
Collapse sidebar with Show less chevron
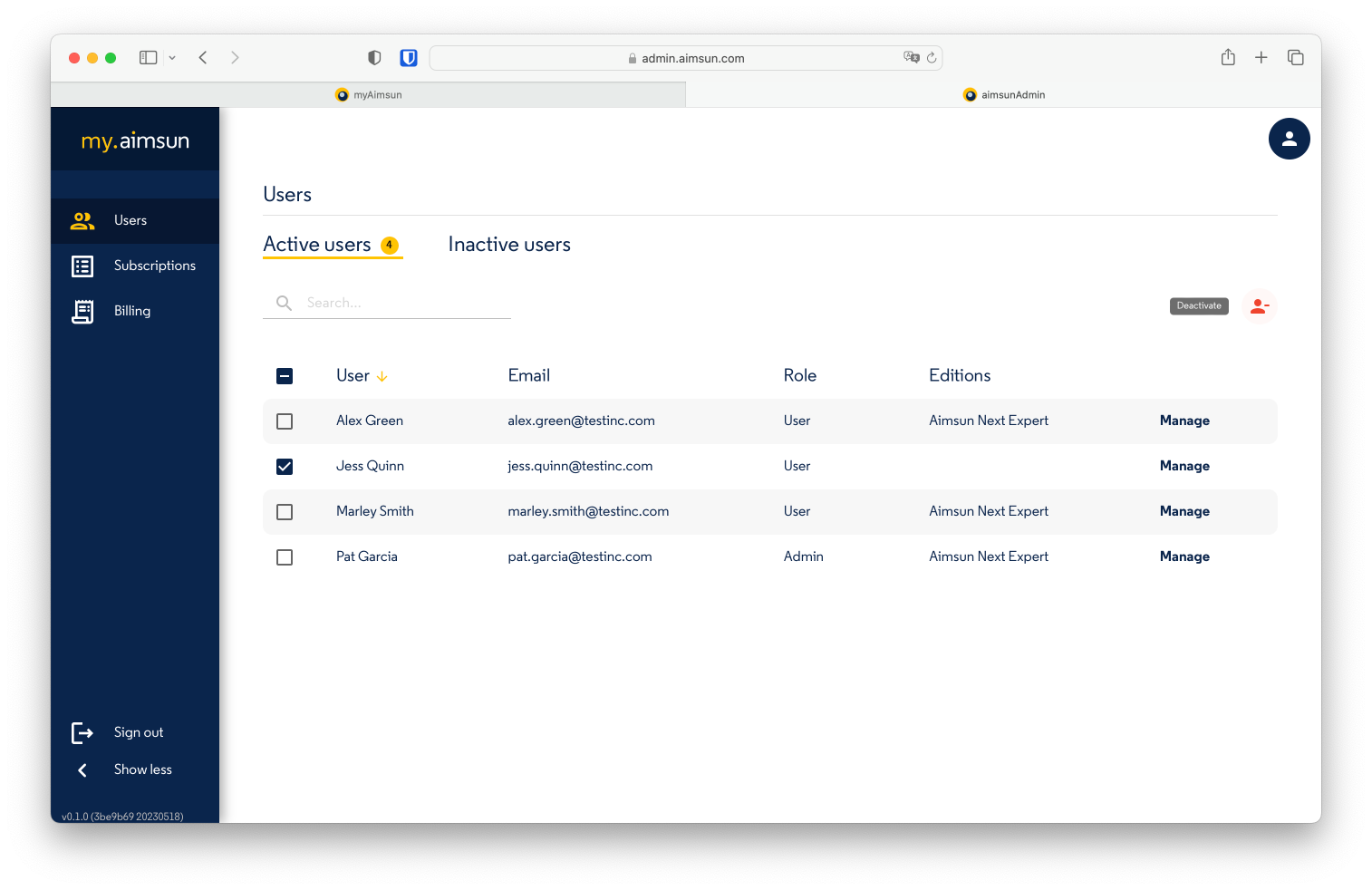82,769
